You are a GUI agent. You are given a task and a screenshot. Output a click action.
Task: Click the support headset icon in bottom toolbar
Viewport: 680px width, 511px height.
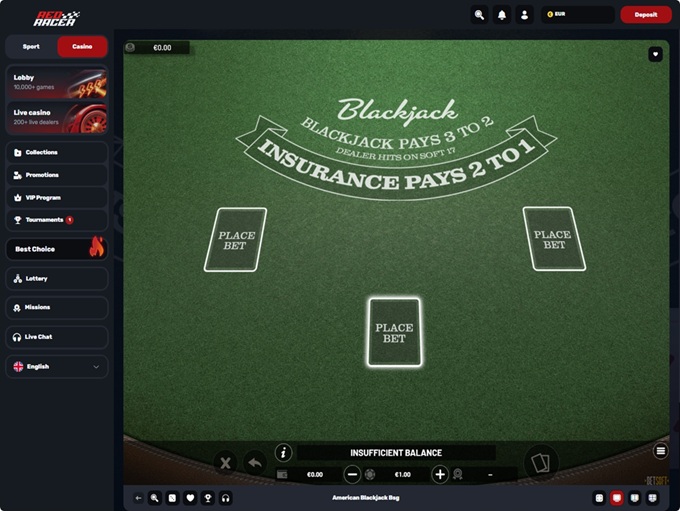pyautogui.click(x=226, y=498)
